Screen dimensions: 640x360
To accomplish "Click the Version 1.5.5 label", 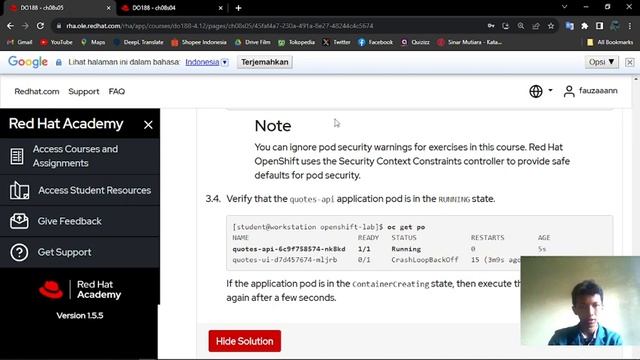I will click(x=80, y=316).
